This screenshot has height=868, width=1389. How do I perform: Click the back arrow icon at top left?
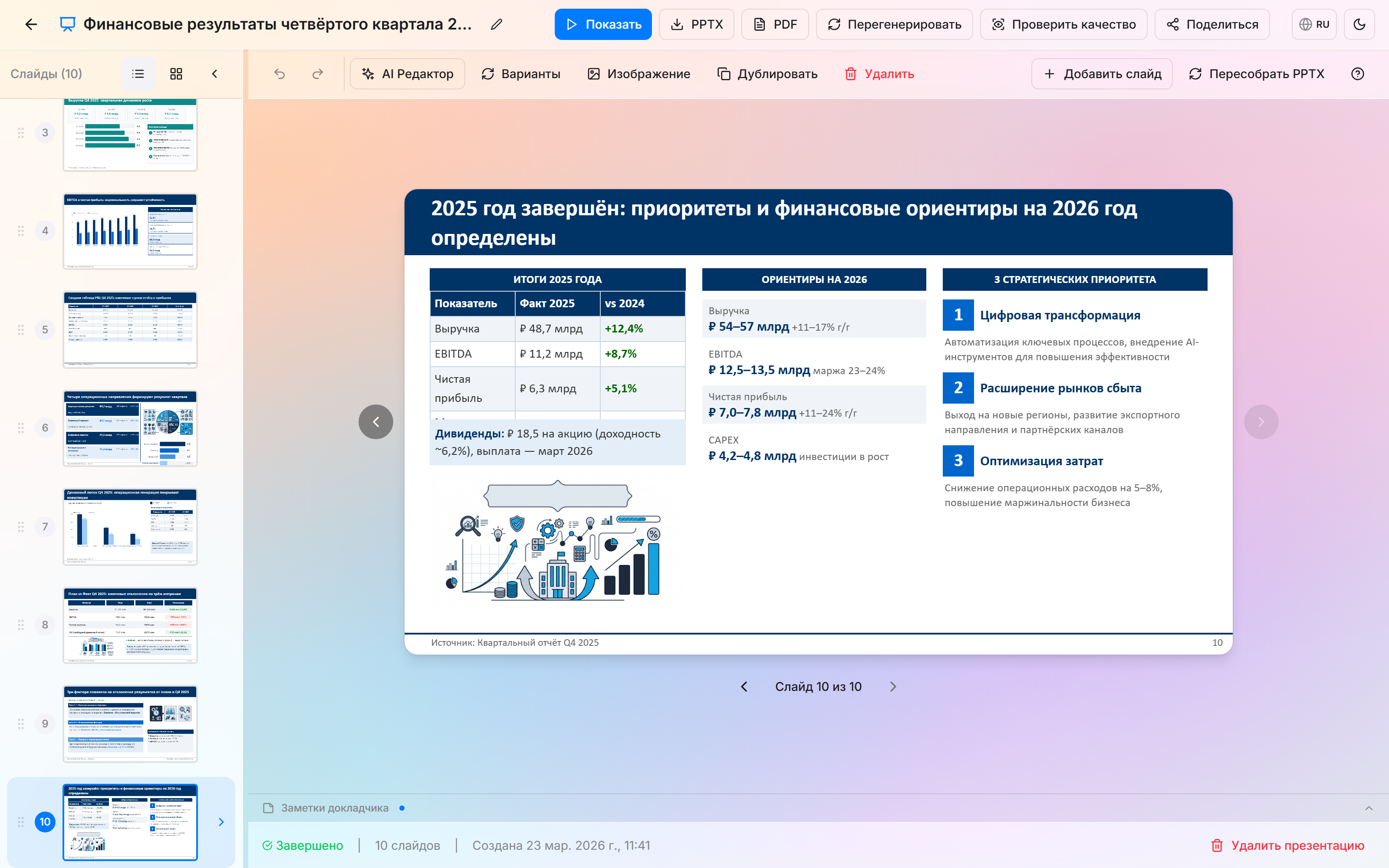(31, 24)
